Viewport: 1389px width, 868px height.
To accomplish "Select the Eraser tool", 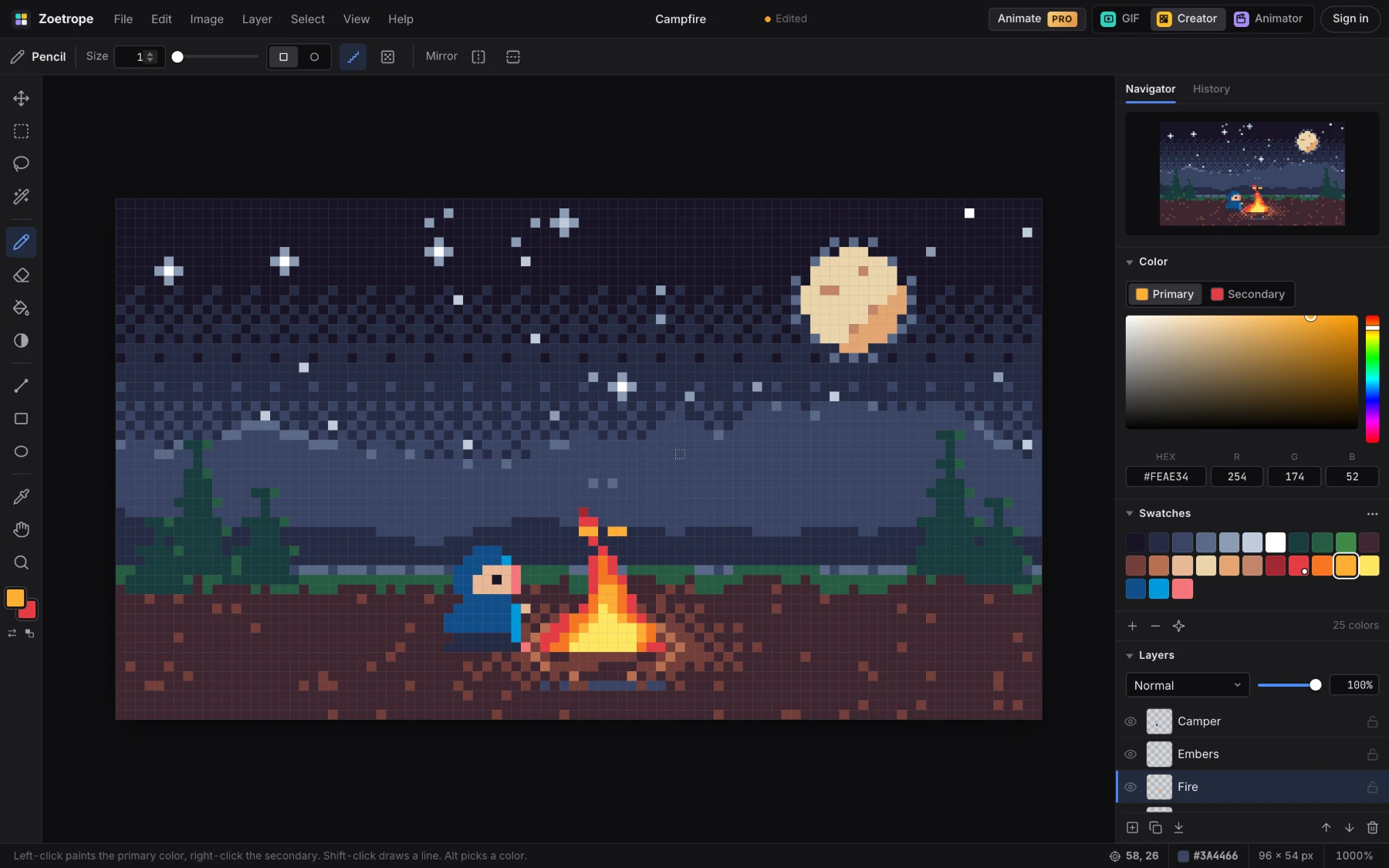I will [x=21, y=275].
